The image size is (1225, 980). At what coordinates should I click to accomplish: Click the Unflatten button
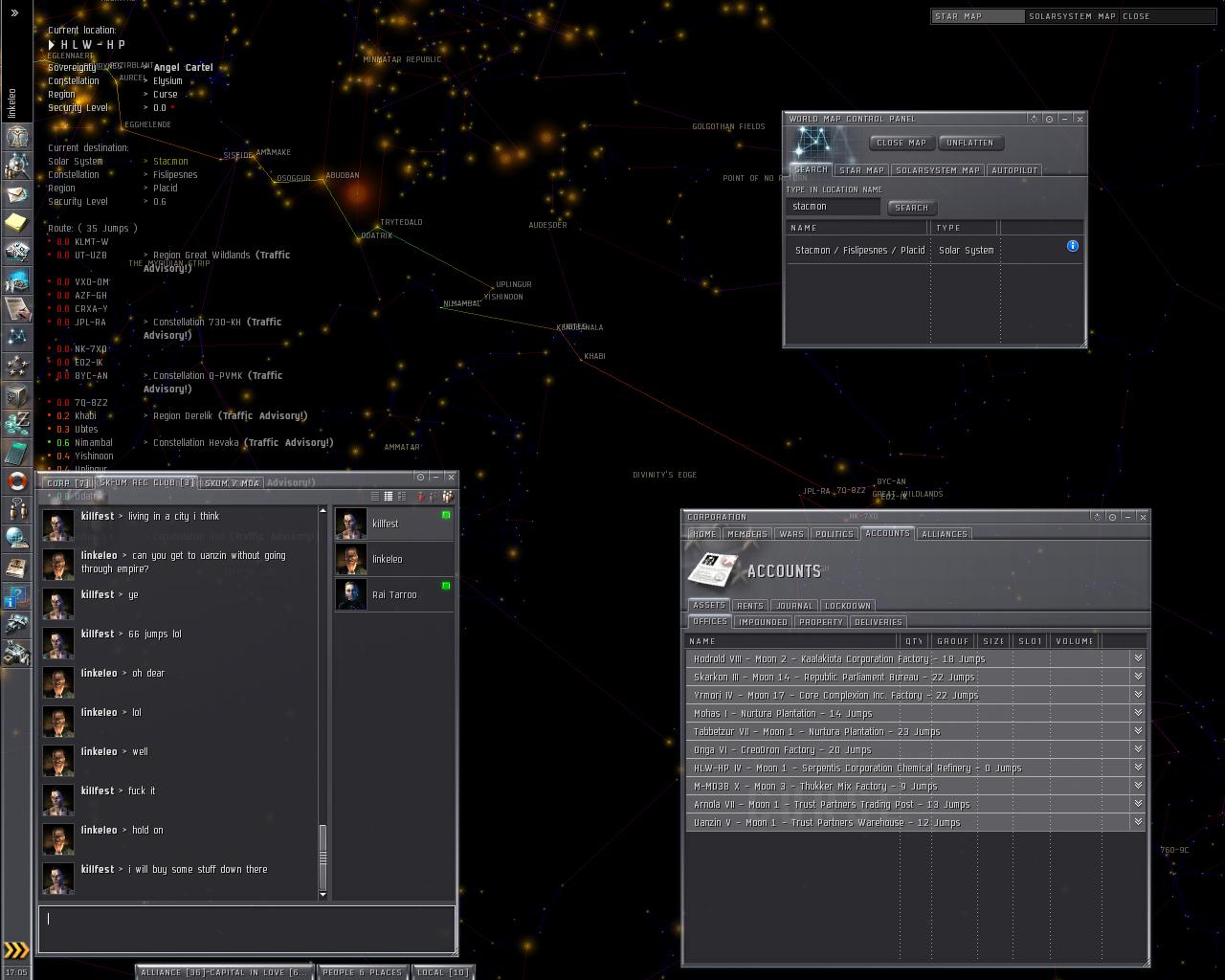969,143
